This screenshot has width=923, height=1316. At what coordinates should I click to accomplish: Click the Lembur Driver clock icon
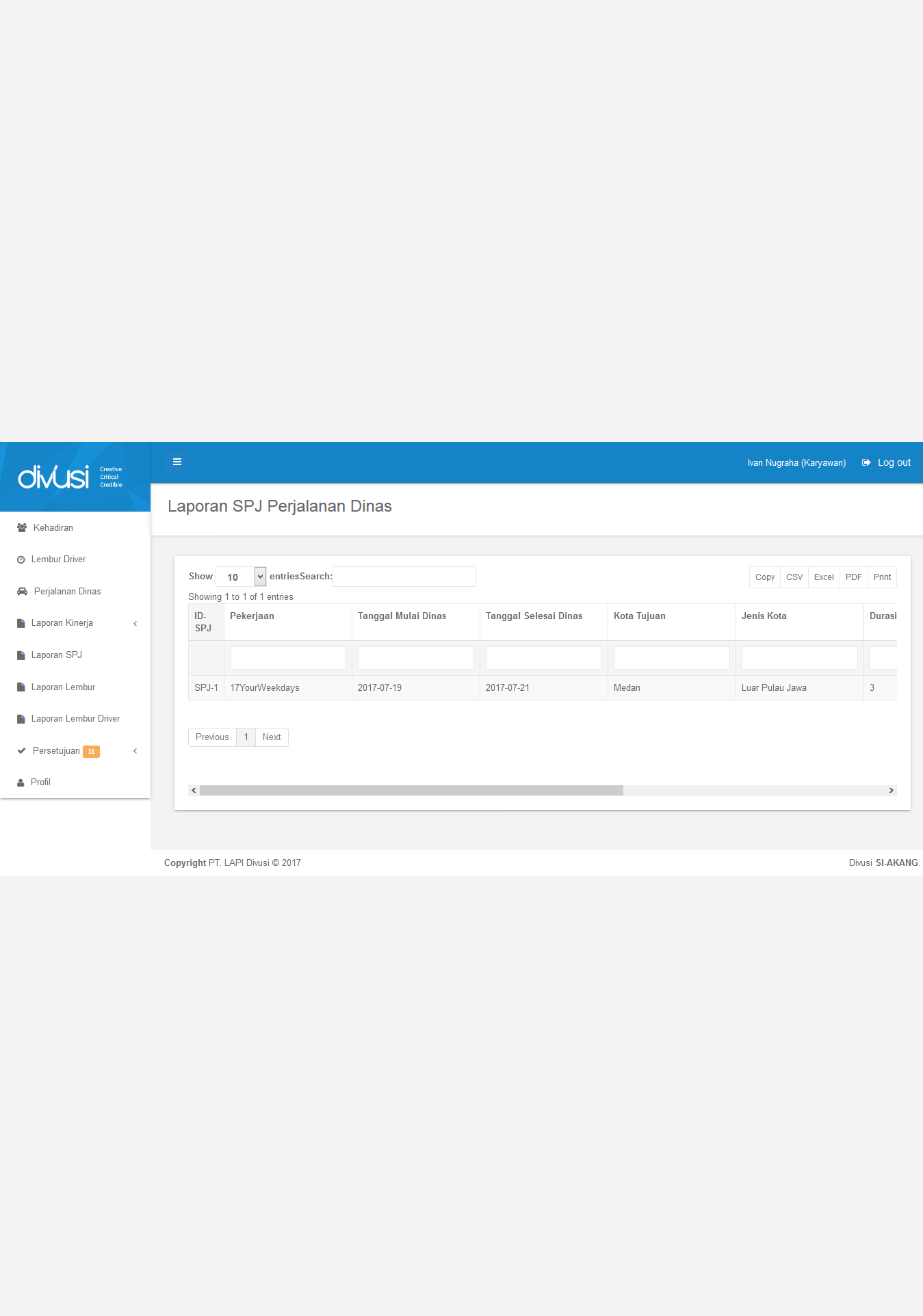[x=21, y=560]
